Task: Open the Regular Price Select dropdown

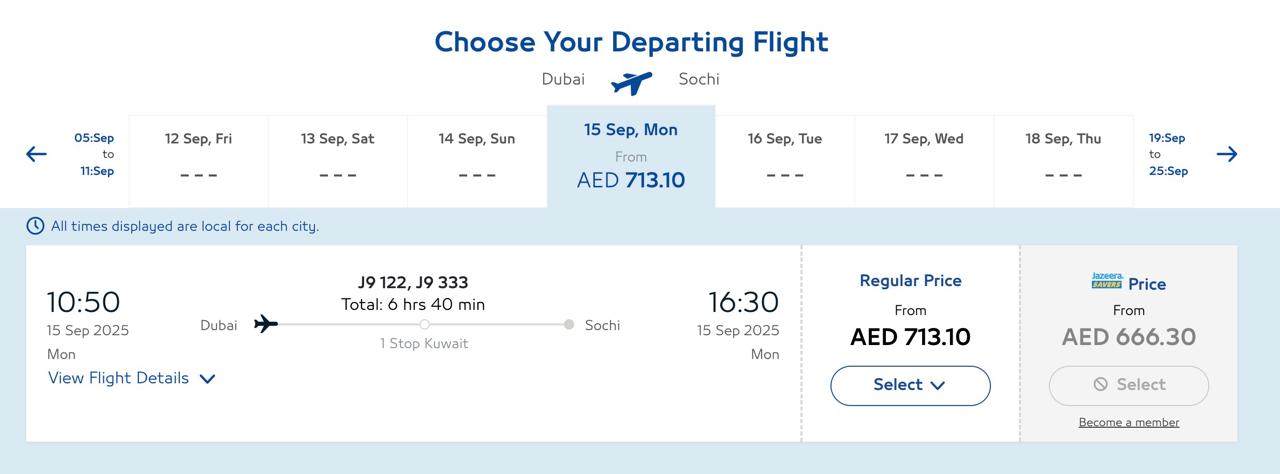Action: click(910, 385)
